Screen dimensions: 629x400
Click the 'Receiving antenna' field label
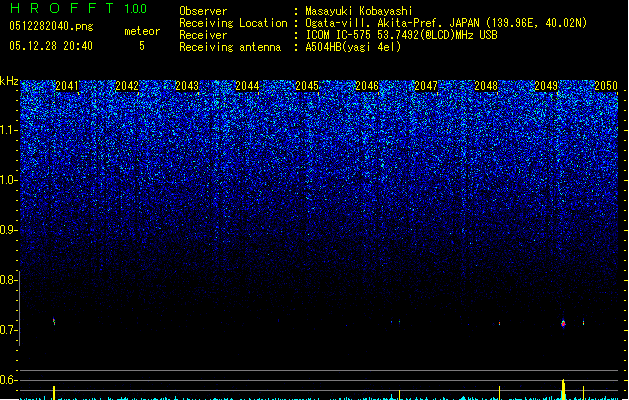tap(230, 47)
